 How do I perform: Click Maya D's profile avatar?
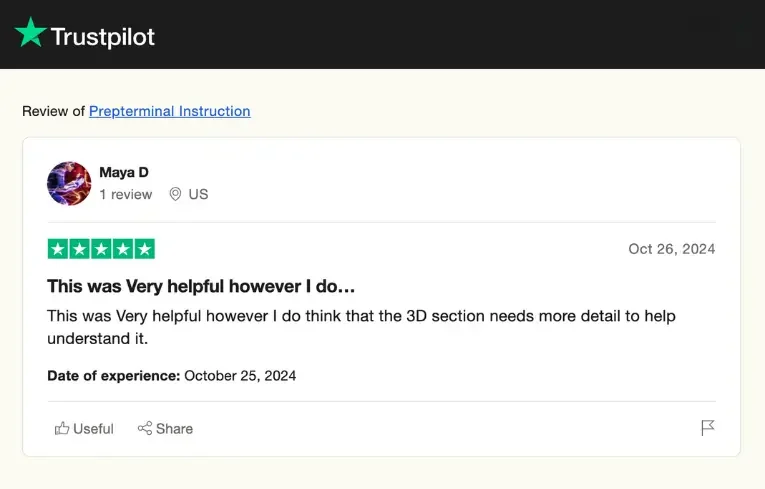[69, 183]
